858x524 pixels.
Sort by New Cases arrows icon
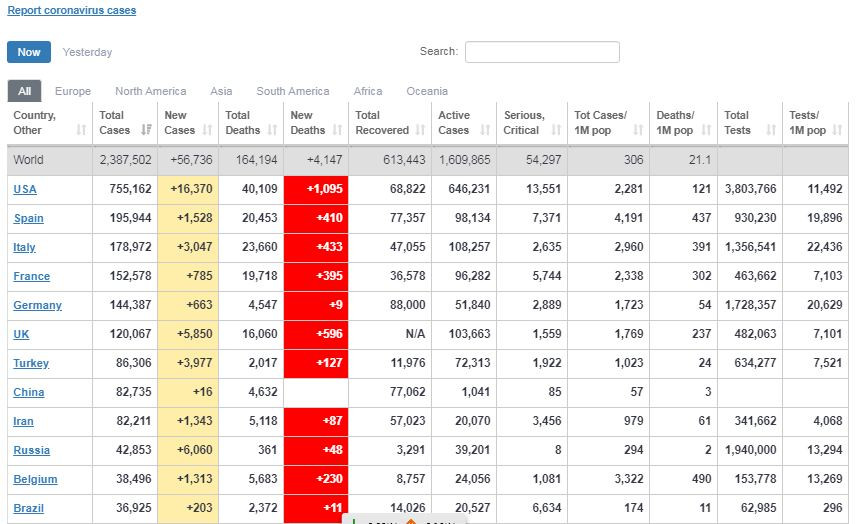(207, 130)
